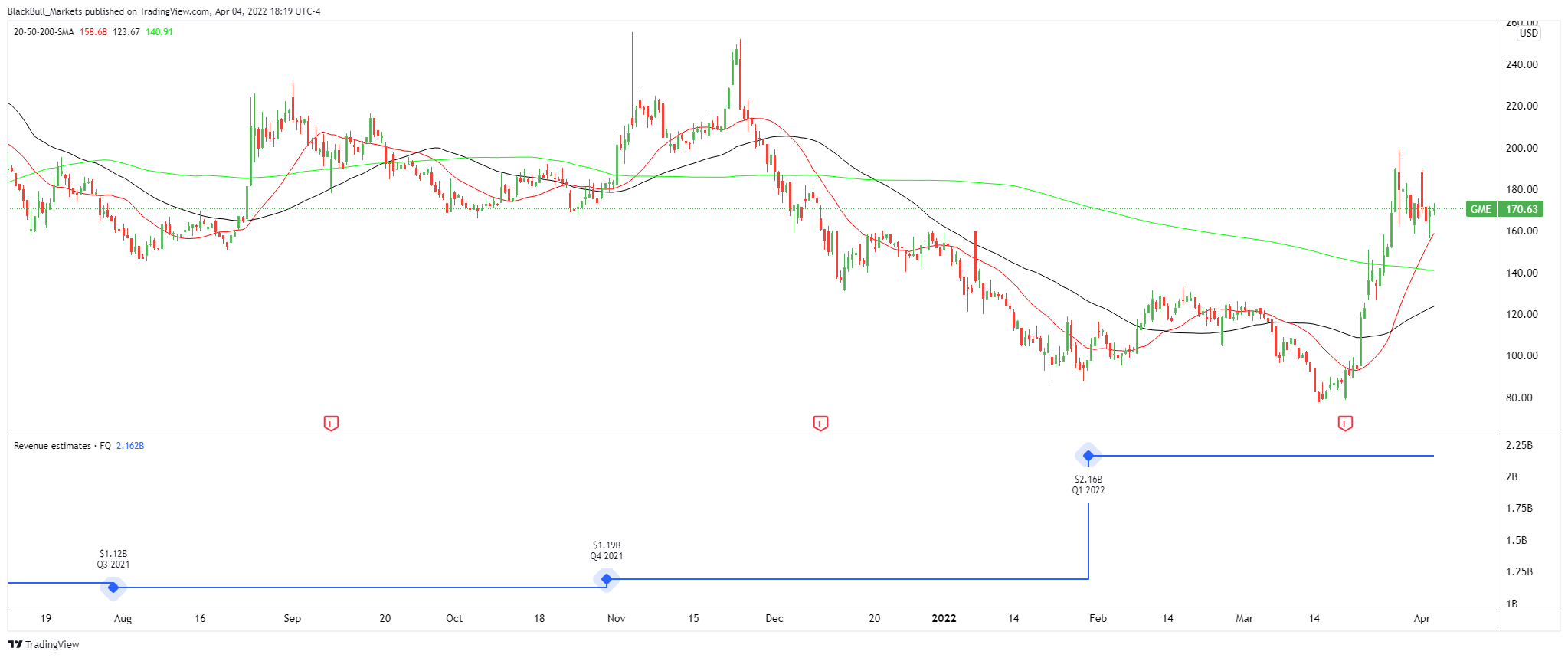
Task: Select the Q4 2021 revenue diamond marker
Action: [x=607, y=579]
